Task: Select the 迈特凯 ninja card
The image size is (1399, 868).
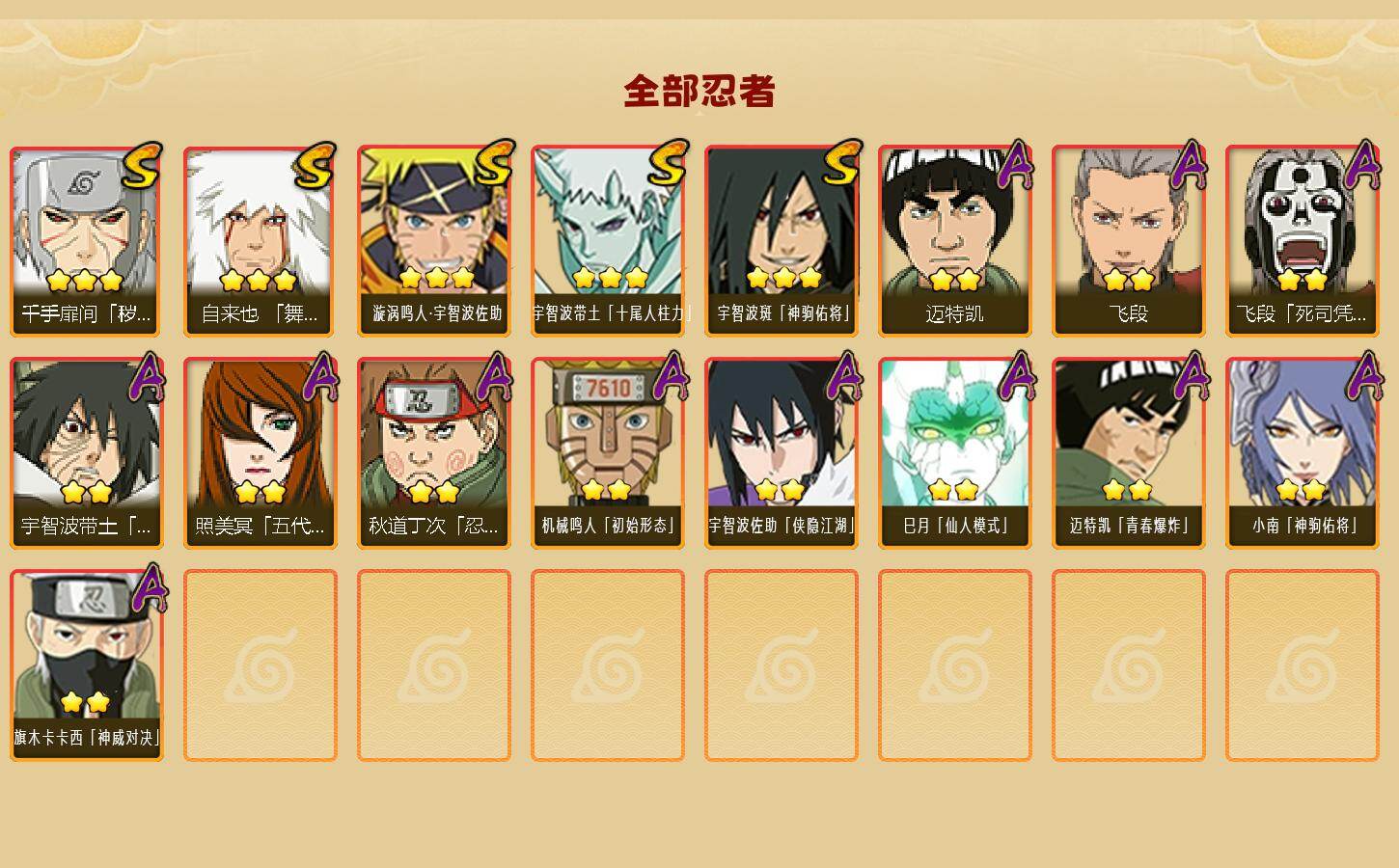Action: [x=955, y=241]
